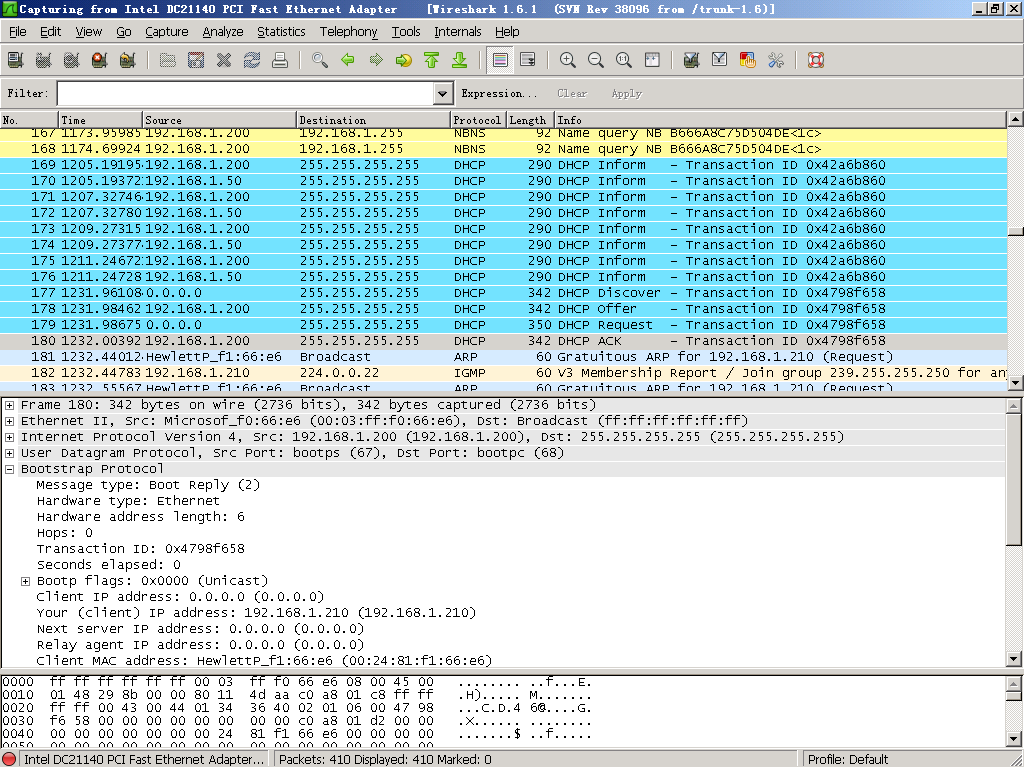
Task: Select Client MAC address detail line
Action: [x=264, y=660]
